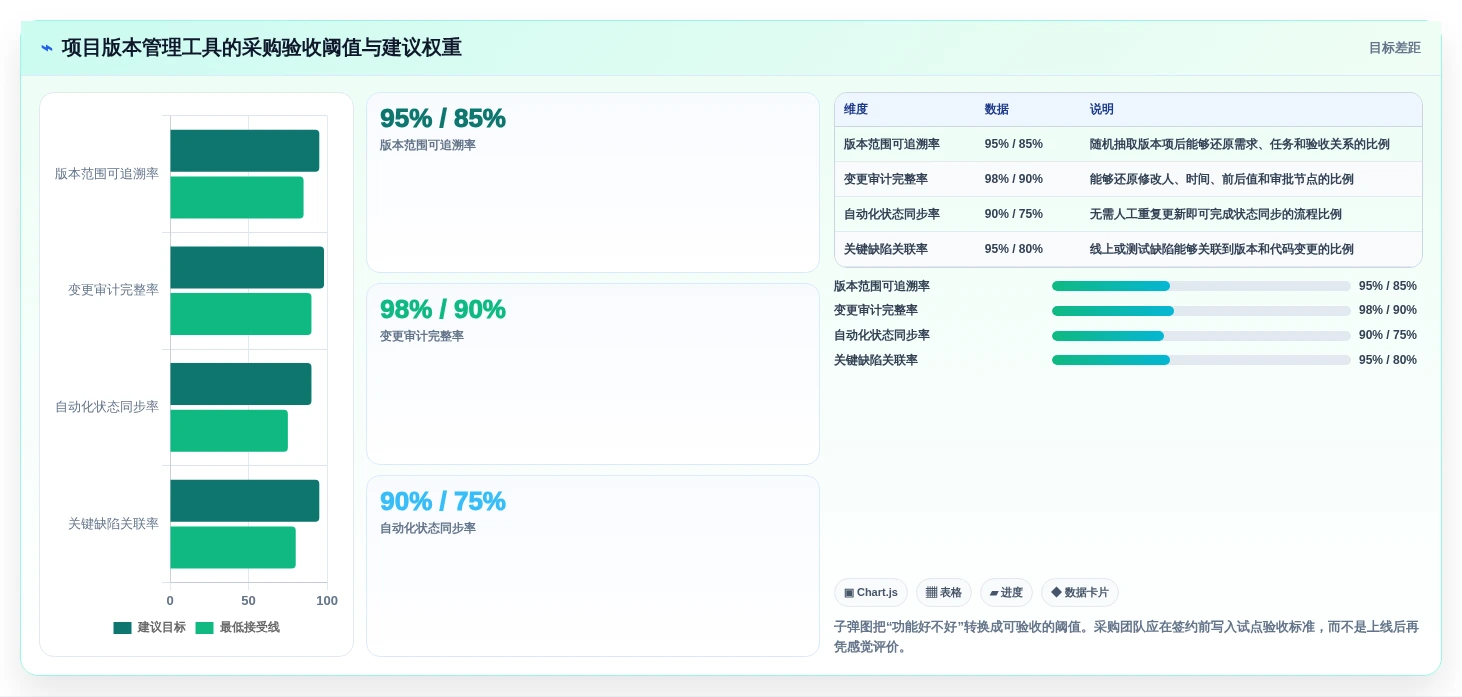The image size is (1462, 697).
Task: Select the 数据卡片 tag chip
Action: point(1080,593)
